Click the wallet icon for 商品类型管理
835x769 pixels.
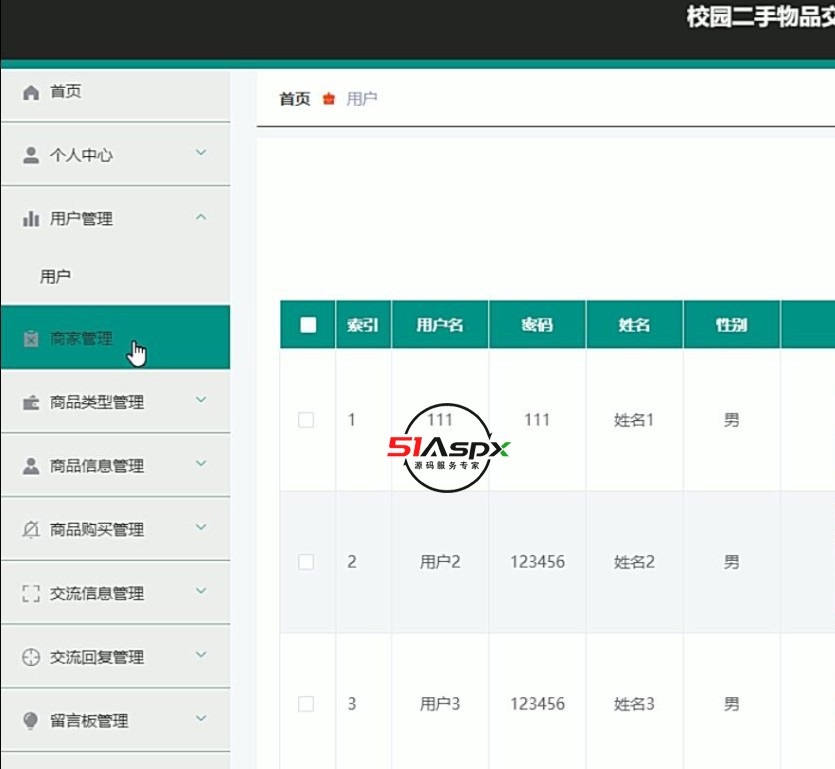[x=31, y=403]
